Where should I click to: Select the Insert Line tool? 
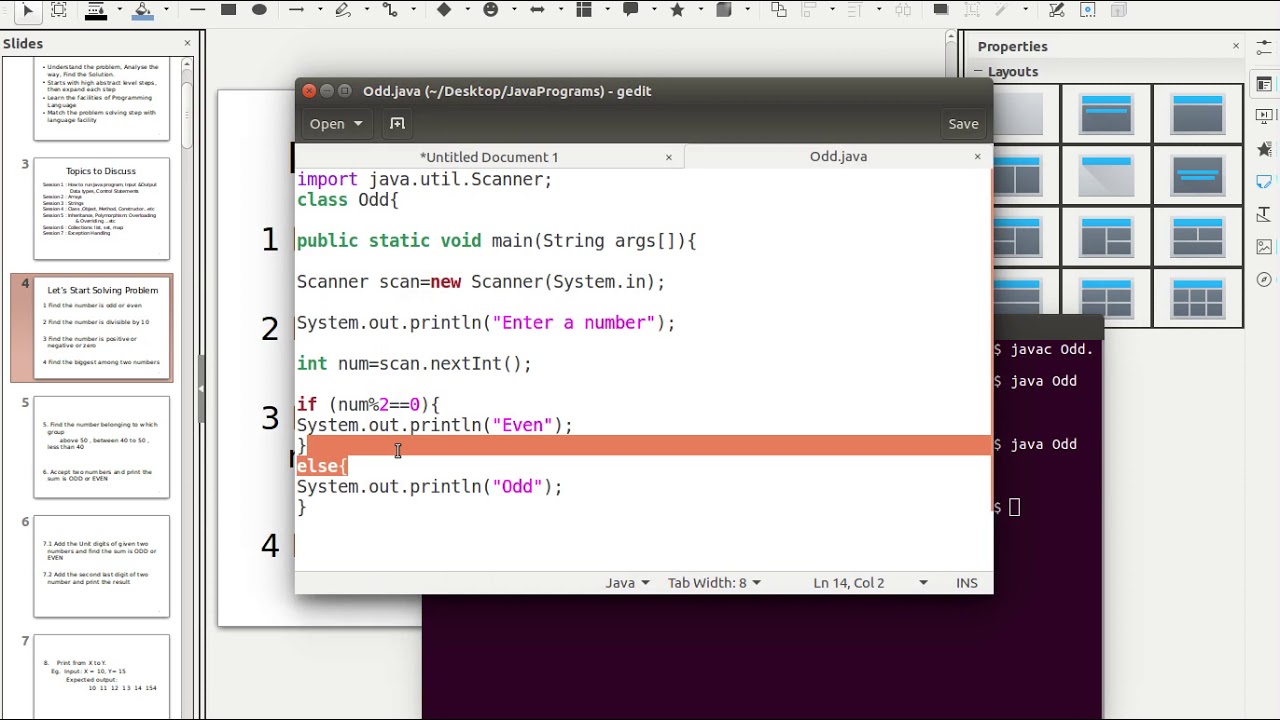pyautogui.click(x=197, y=10)
